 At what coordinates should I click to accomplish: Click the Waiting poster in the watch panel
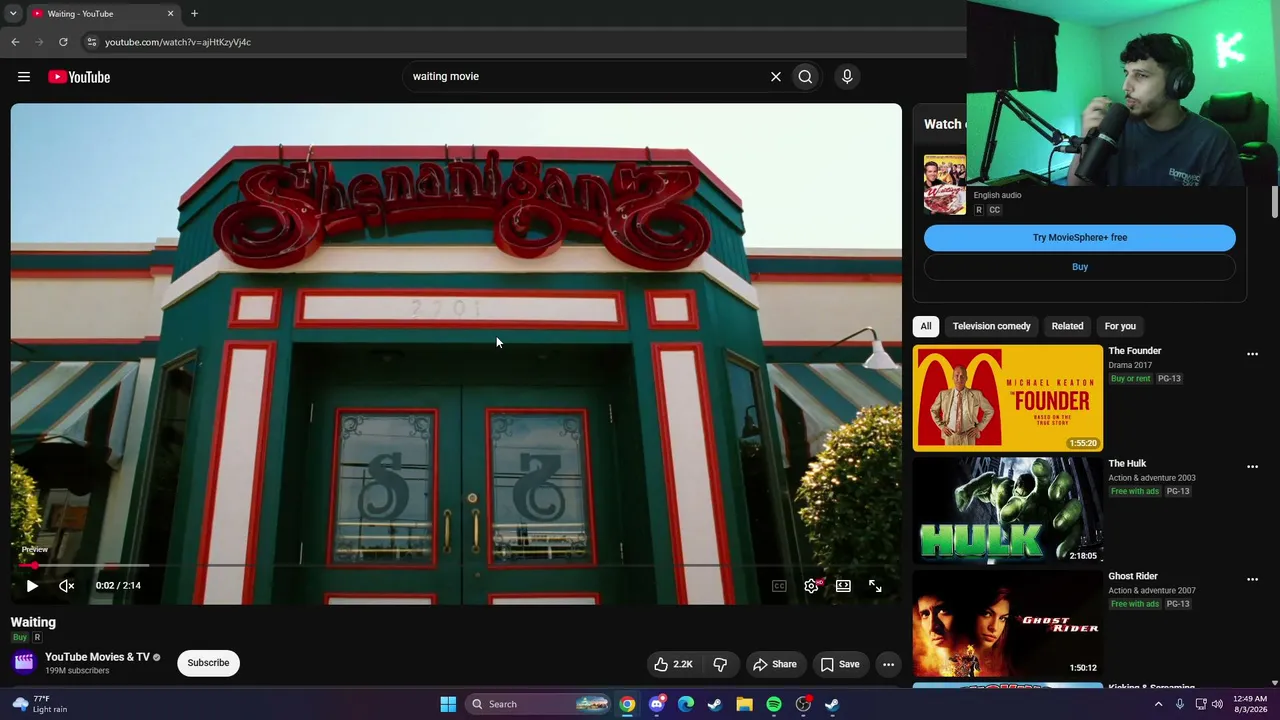(945, 185)
